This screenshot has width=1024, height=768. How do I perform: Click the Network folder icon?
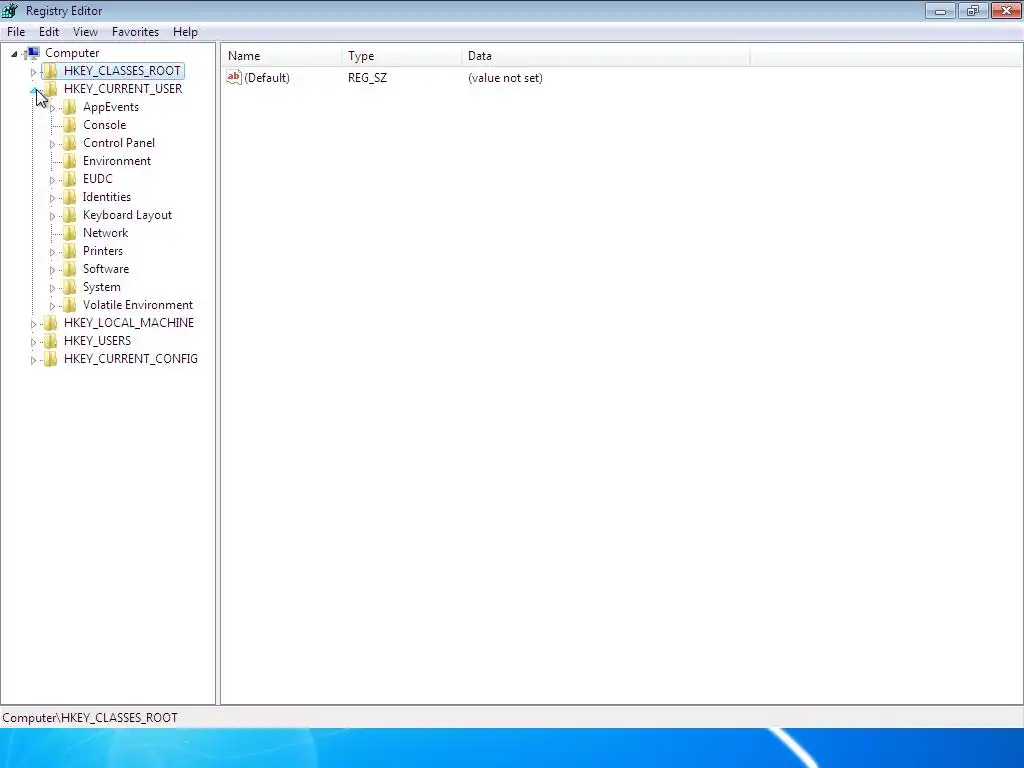[69, 232]
